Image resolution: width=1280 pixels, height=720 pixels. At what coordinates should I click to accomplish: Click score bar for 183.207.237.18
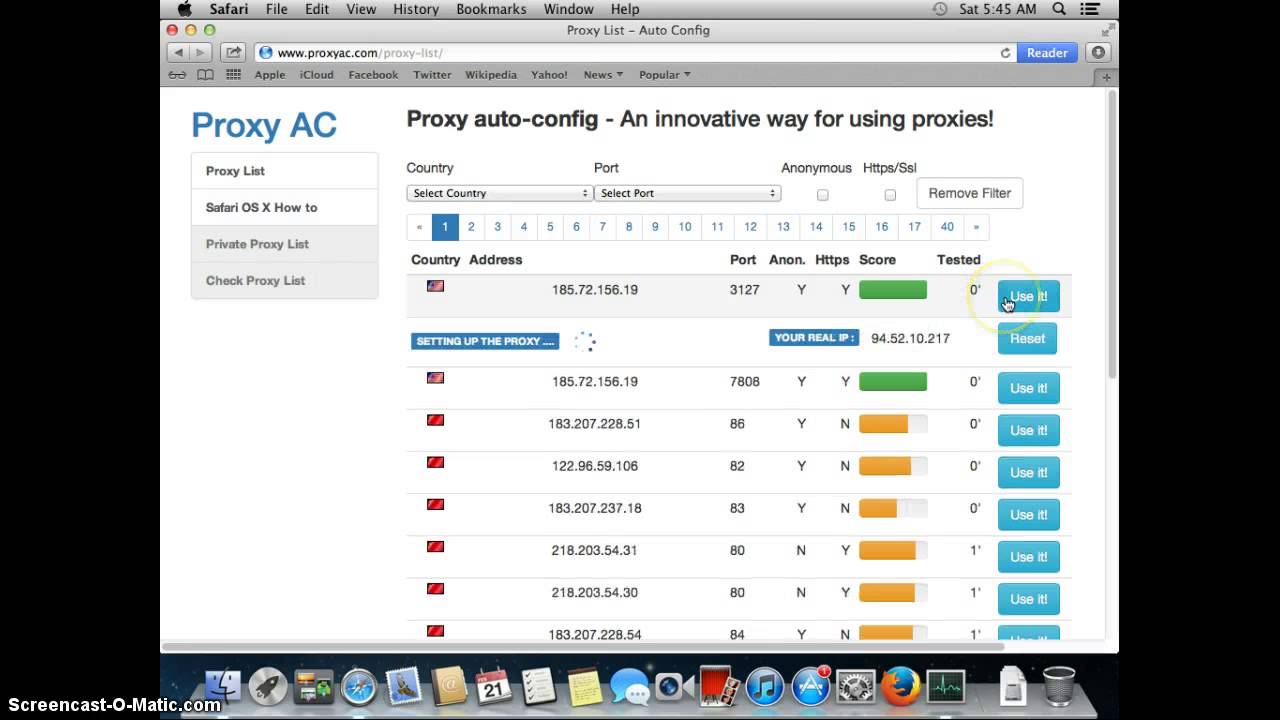point(893,508)
